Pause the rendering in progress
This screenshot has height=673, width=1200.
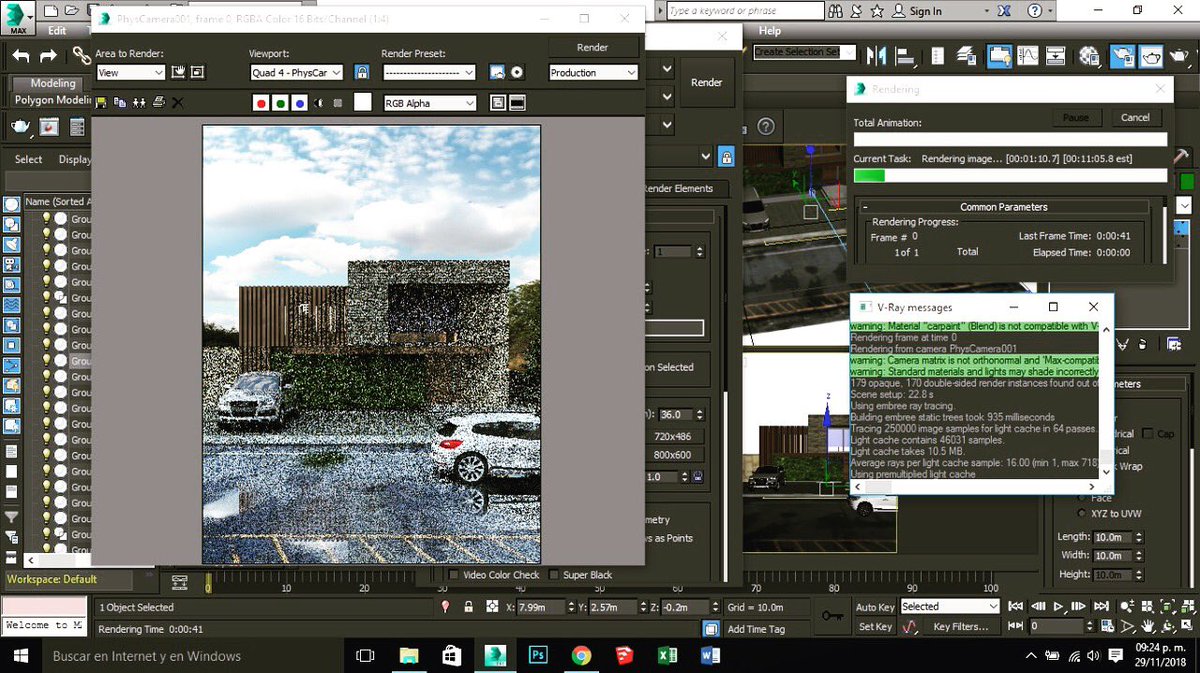pyautogui.click(x=1076, y=117)
